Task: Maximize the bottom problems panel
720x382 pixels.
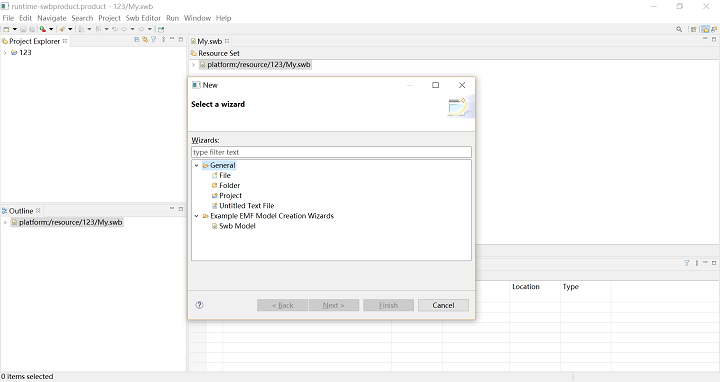Action: click(x=714, y=263)
